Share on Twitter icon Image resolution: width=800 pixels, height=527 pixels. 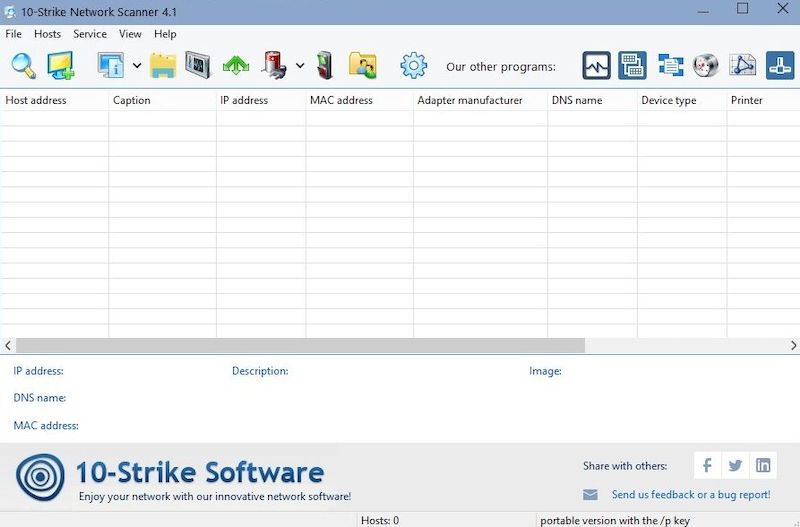[735, 465]
